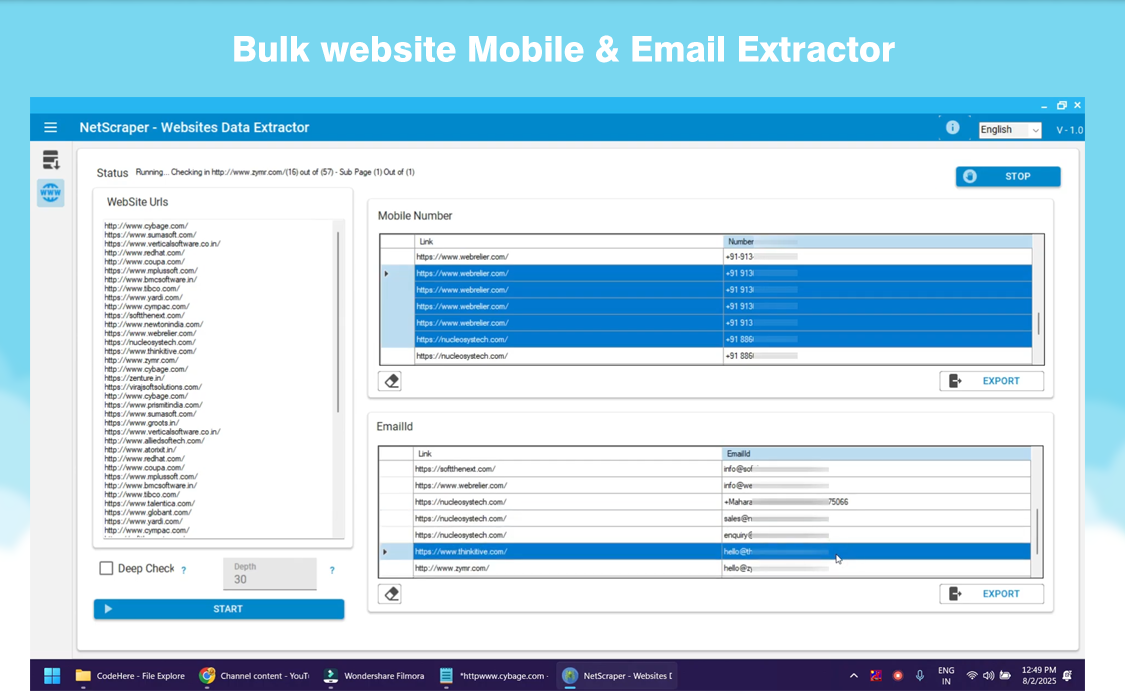Open the volume speaker tray icon
This screenshot has width=1125, height=694.
click(x=988, y=675)
